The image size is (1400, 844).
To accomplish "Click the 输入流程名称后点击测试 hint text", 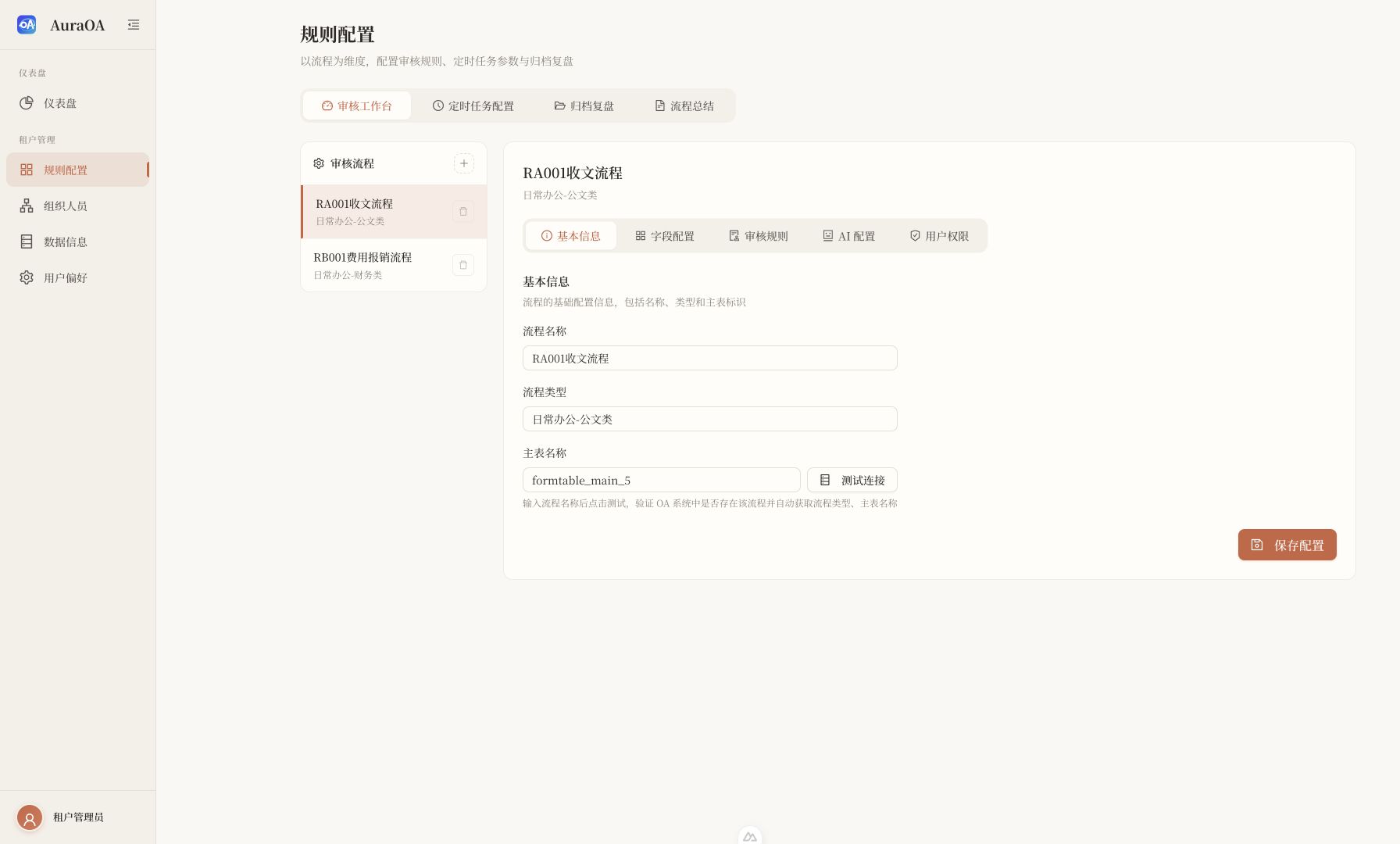I will point(710,503).
